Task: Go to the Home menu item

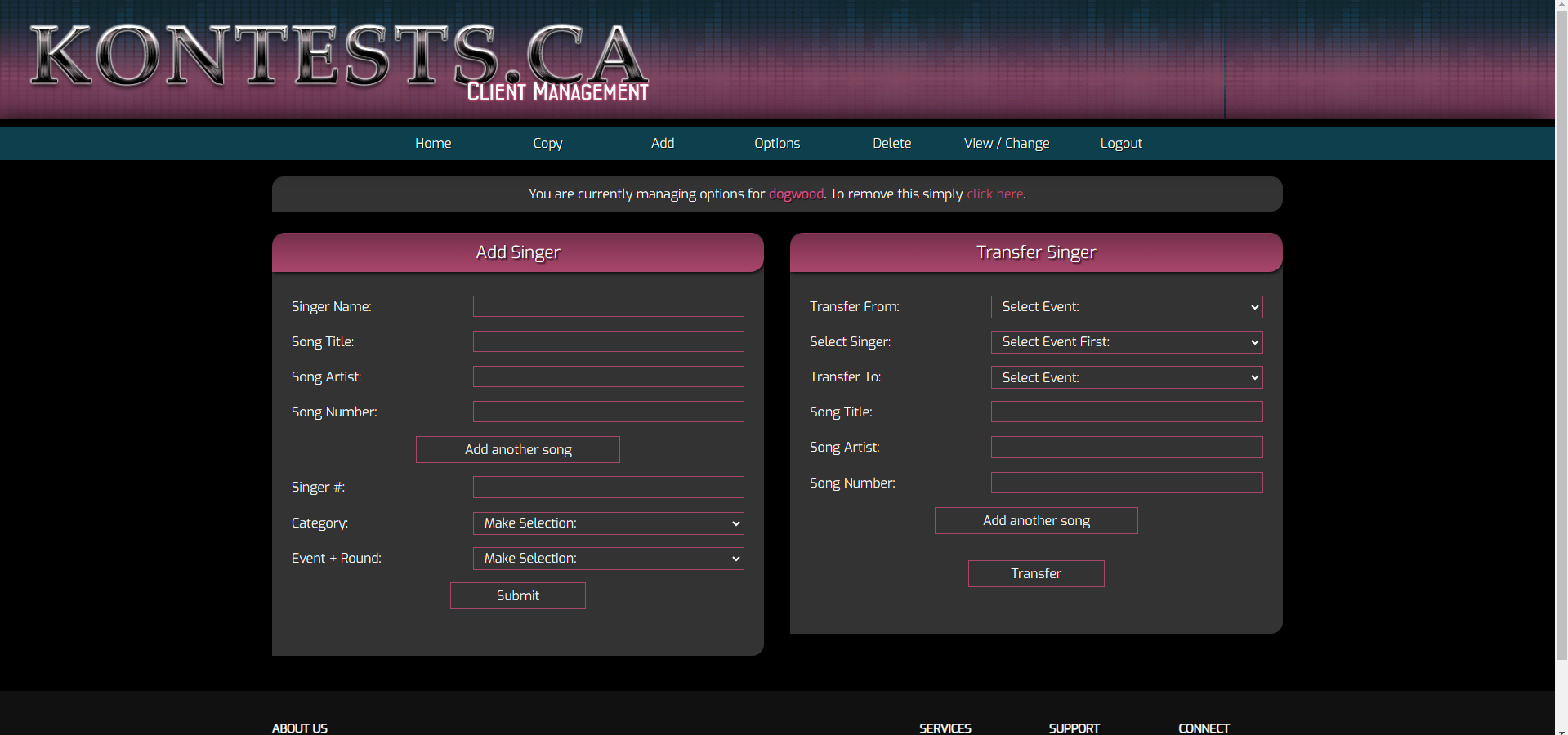Action: click(433, 143)
